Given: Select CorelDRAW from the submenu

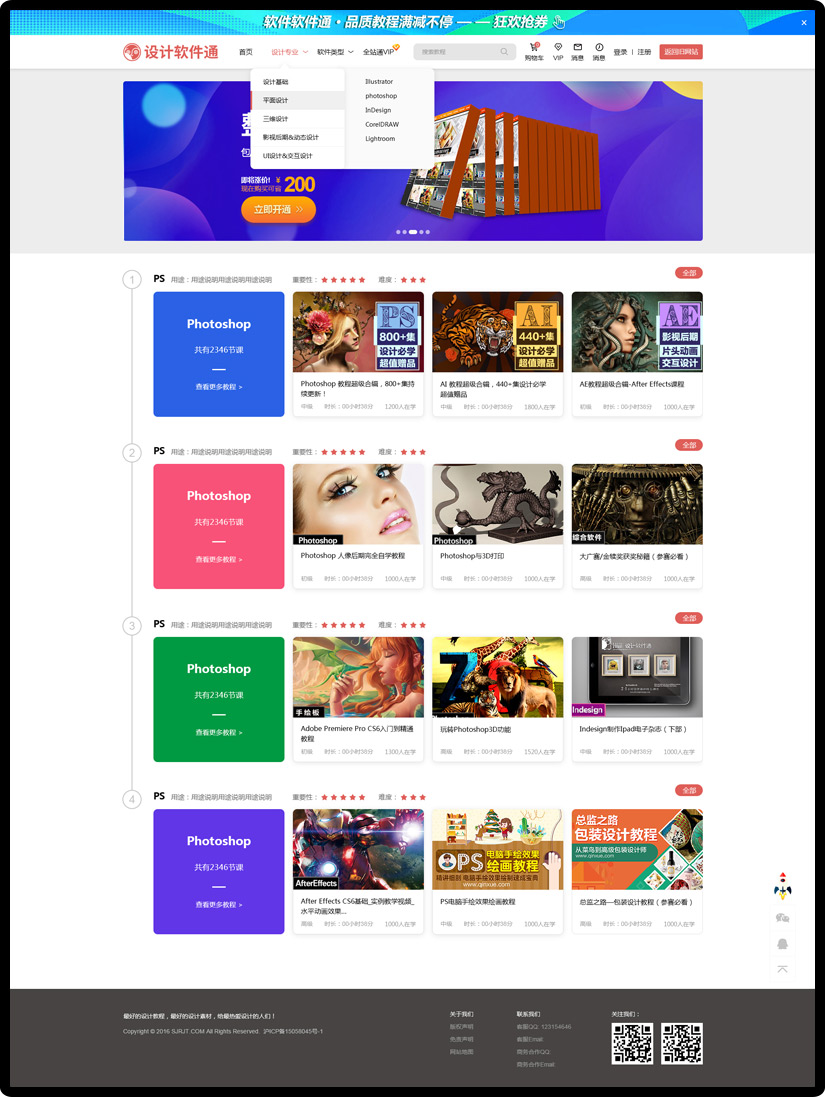Looking at the screenshot, I should (382, 125).
